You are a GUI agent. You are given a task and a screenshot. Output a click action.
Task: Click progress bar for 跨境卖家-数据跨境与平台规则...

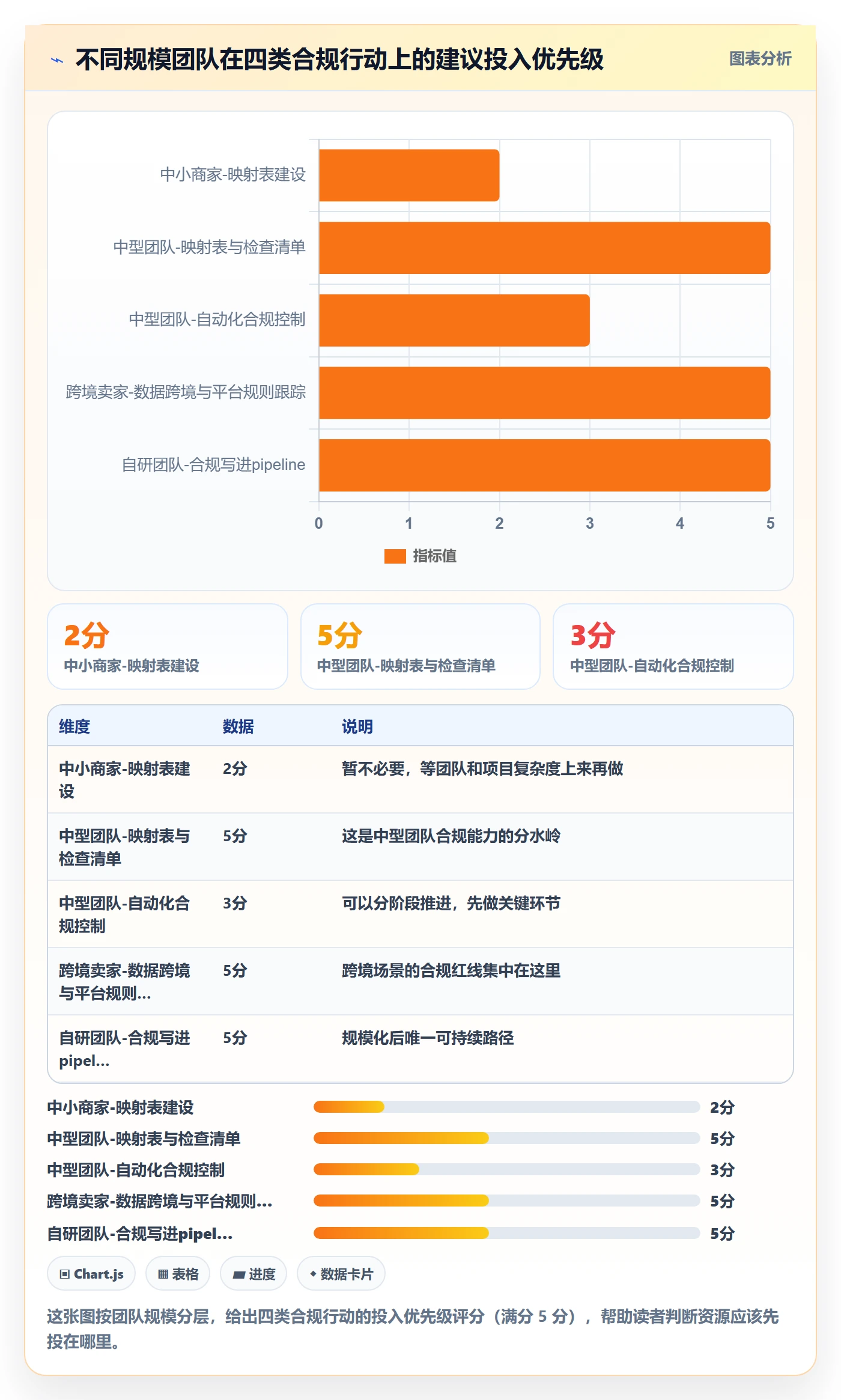506,1201
